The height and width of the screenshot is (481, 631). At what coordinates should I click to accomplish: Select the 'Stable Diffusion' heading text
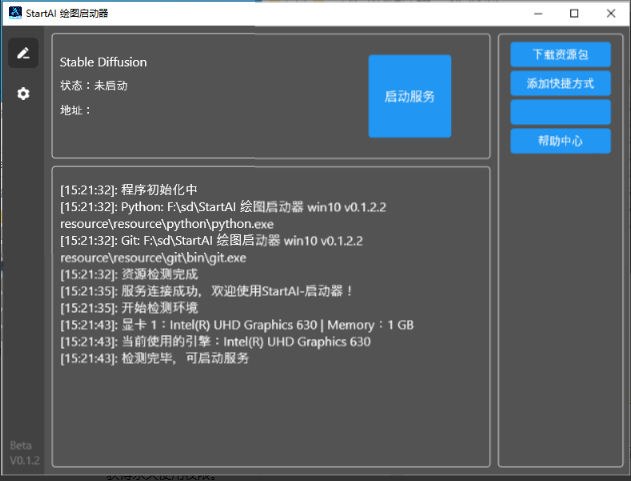coord(103,62)
